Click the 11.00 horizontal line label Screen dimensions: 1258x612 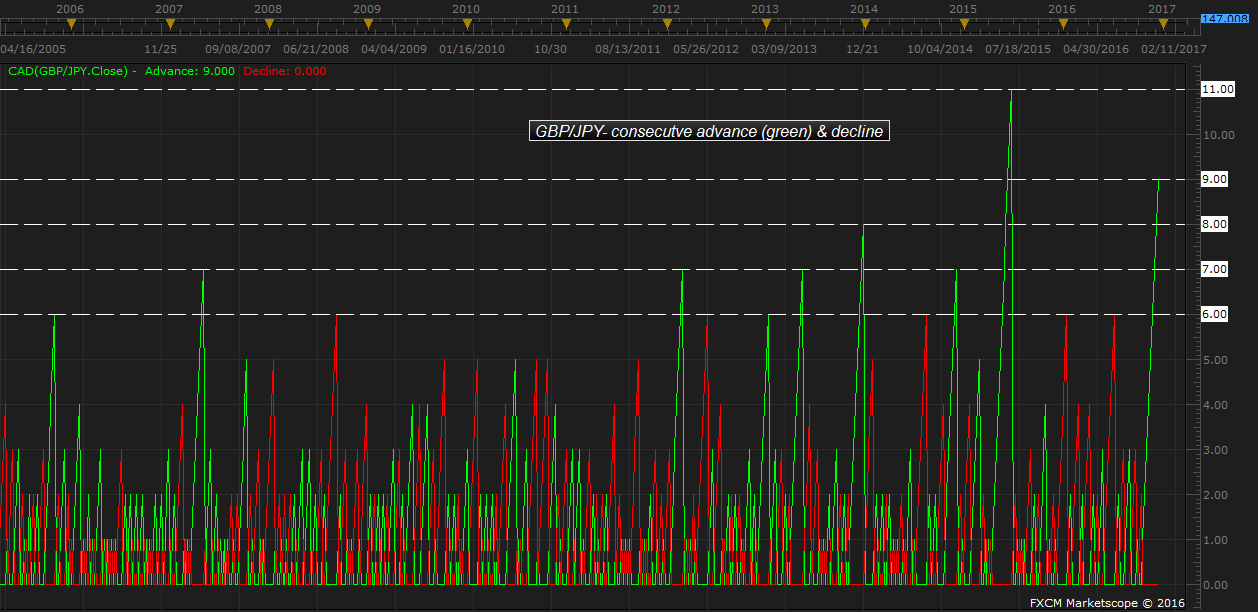1217,90
